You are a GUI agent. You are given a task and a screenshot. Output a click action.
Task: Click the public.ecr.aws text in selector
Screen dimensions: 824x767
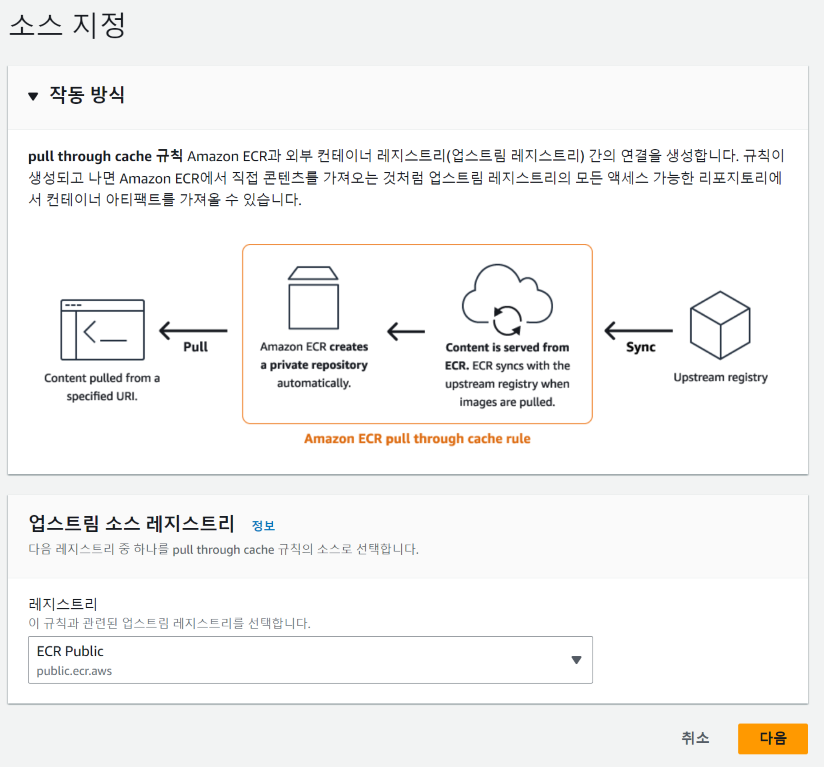pos(74,671)
